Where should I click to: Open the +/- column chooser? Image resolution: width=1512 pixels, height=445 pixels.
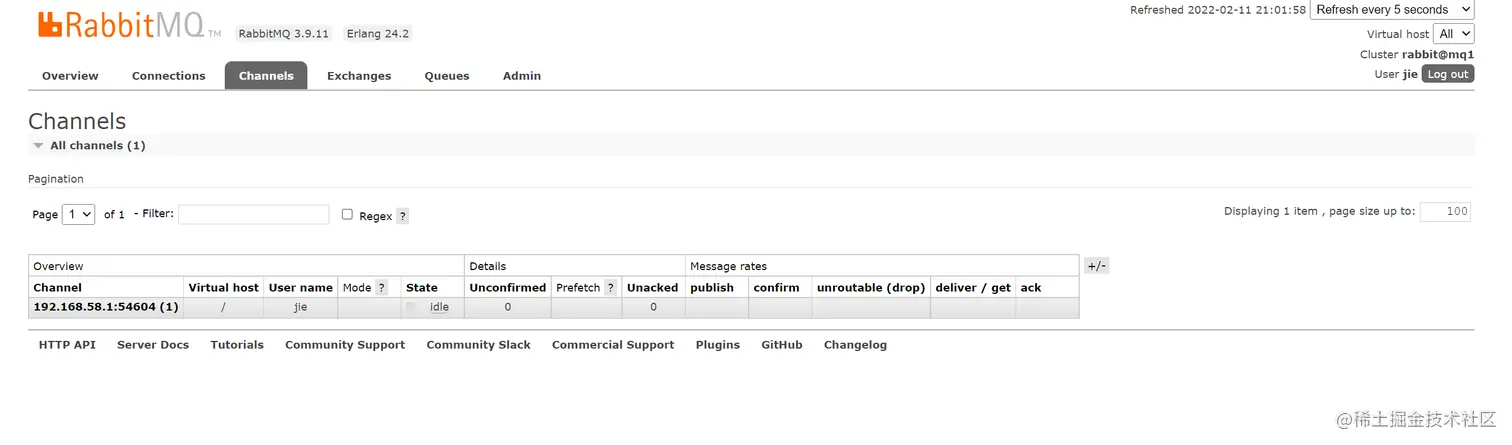point(1097,266)
